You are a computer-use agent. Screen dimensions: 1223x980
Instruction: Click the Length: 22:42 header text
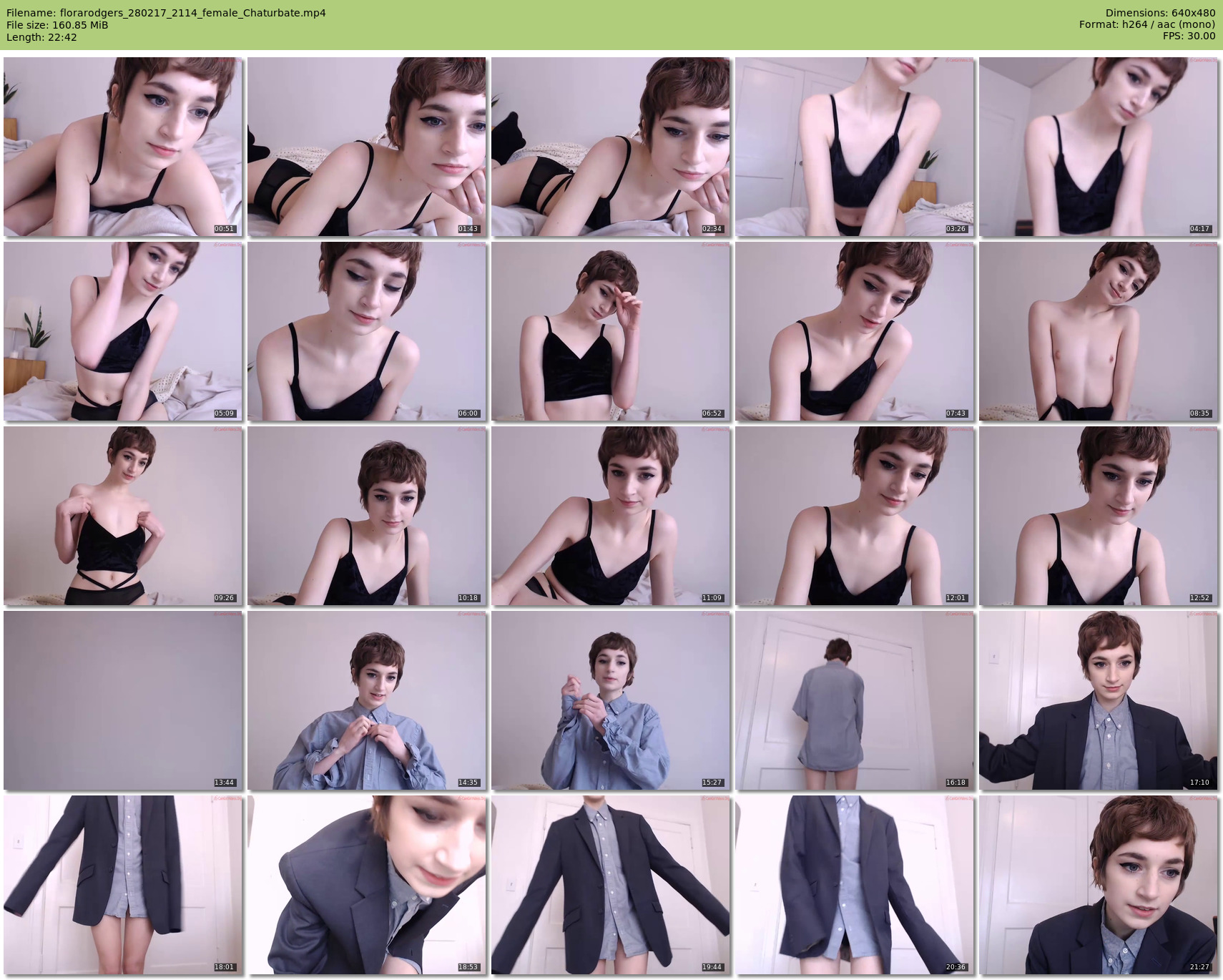coord(41,37)
